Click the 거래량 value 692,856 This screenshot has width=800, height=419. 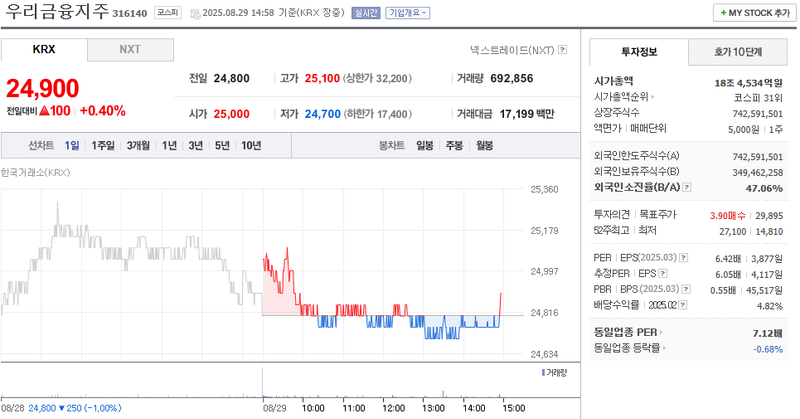coord(512,79)
